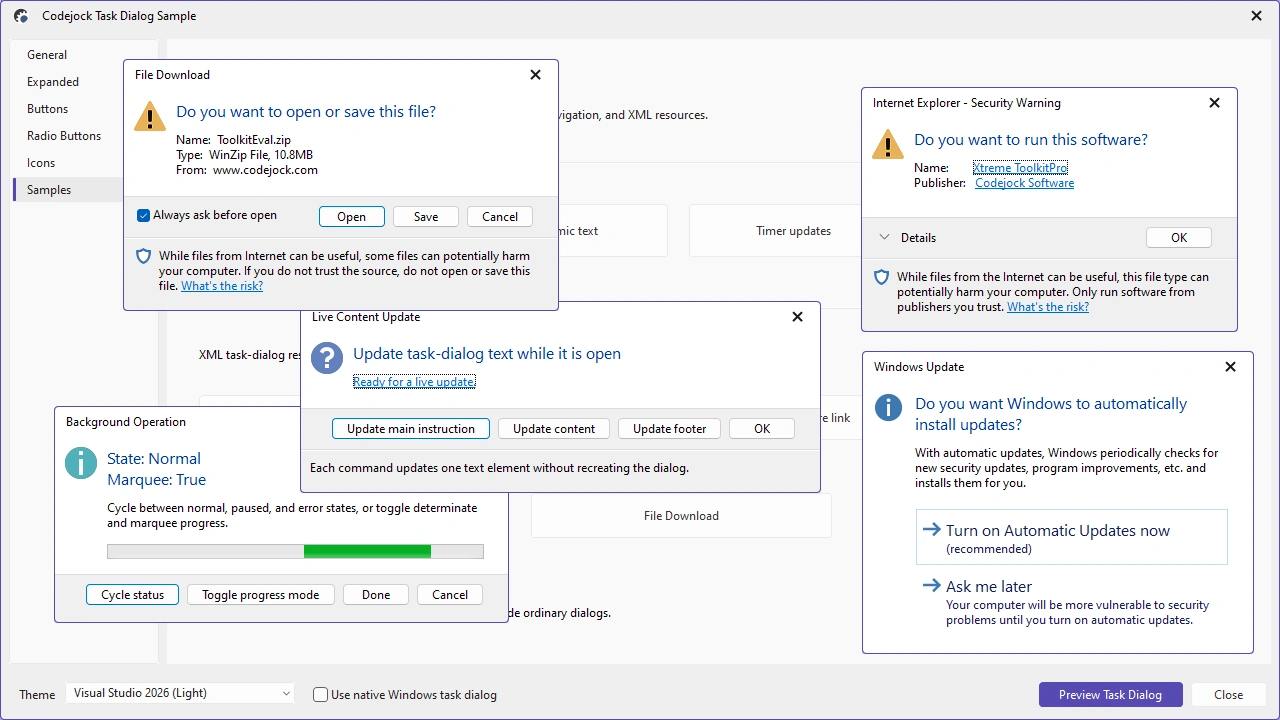Select the Buttons page
This screenshot has height=720, width=1280.
pyautogui.click(x=85, y=109)
